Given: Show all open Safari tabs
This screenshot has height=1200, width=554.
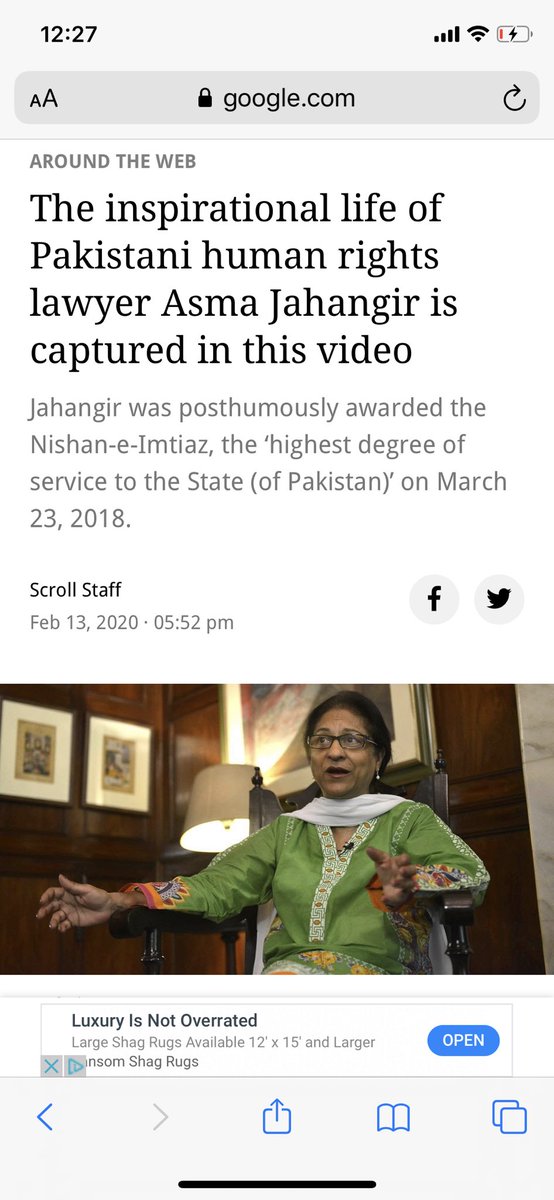Looking at the screenshot, I should pyautogui.click(x=509, y=1116).
